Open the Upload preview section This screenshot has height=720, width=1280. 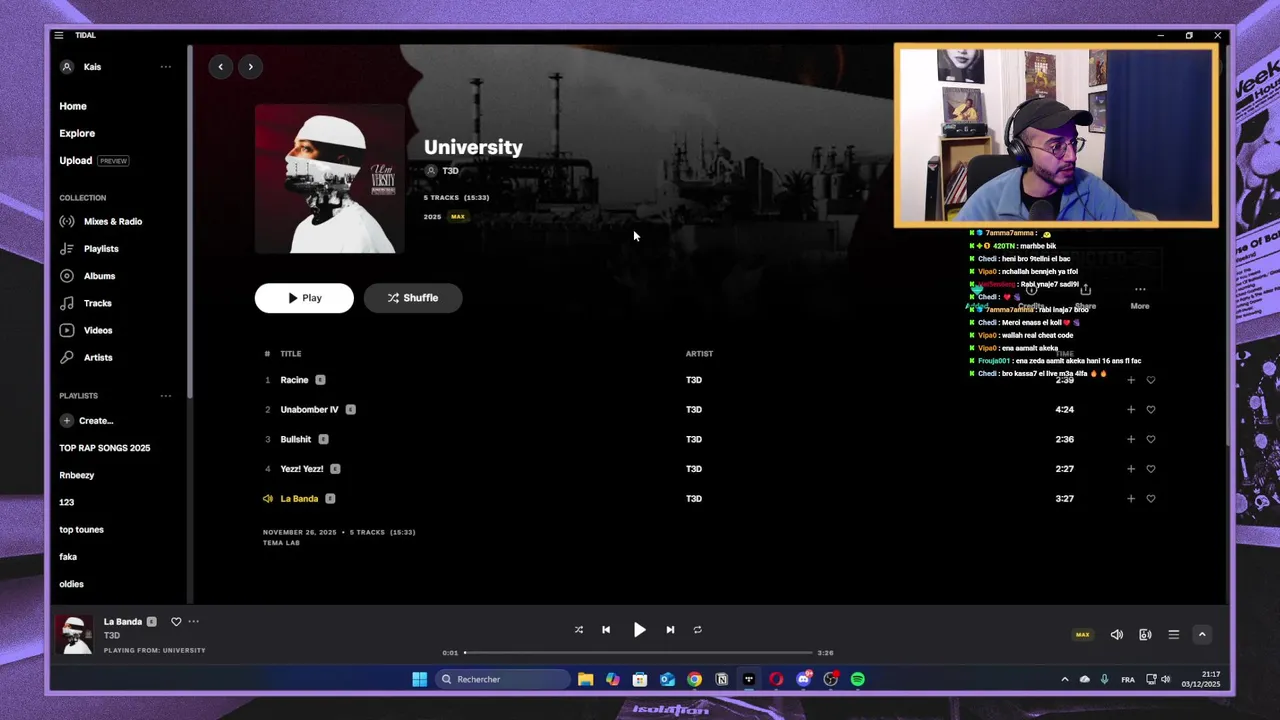[x=94, y=160]
